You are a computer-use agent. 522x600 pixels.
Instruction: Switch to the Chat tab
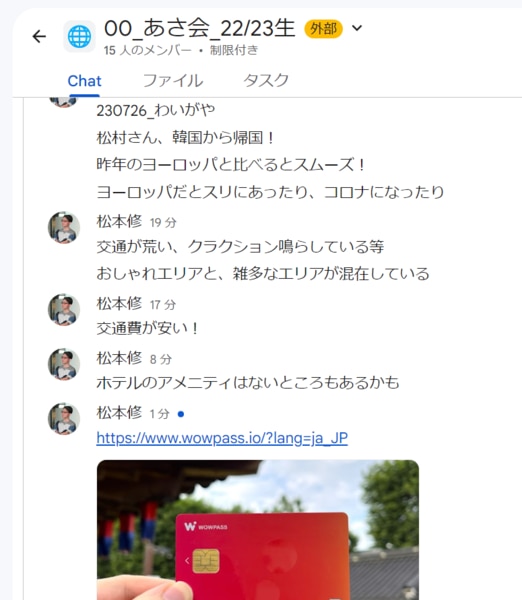coord(84,81)
